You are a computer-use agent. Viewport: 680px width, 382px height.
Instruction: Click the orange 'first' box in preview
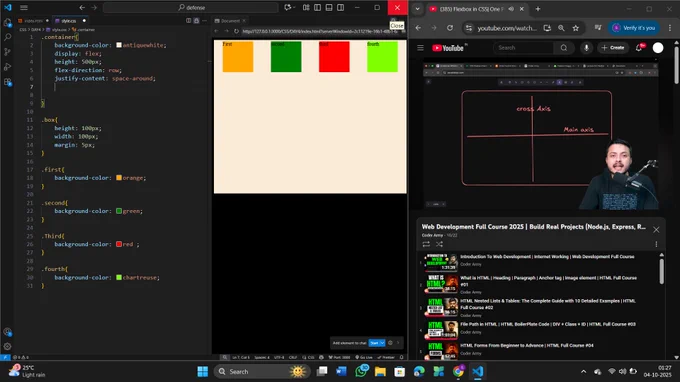(238, 56)
